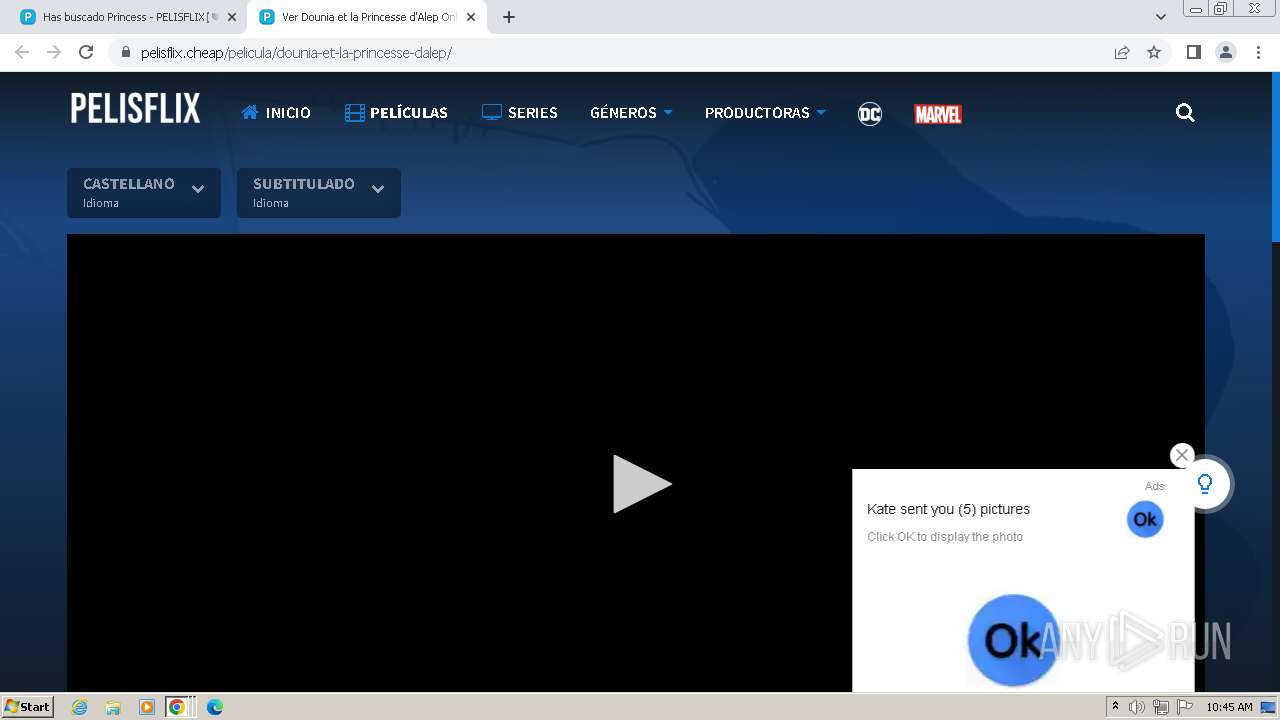Open the Chrome three-dot menu

point(1259,52)
